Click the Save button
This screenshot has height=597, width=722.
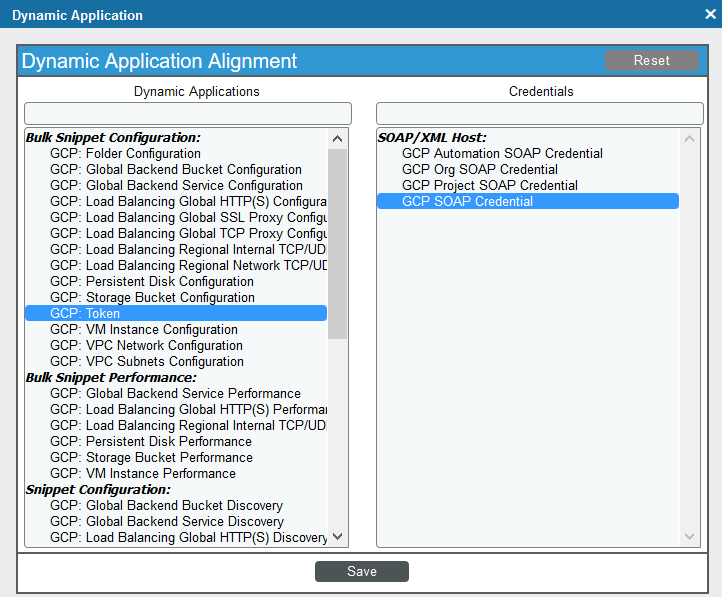[362, 571]
